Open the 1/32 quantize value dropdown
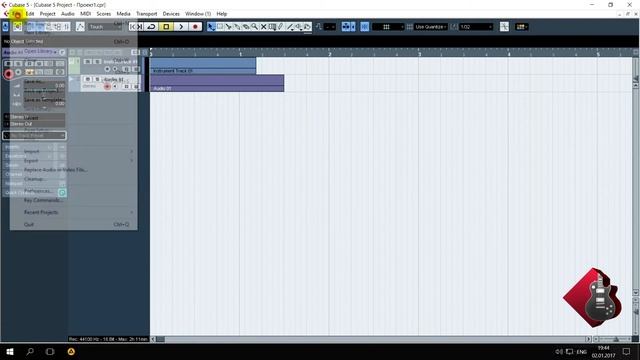This screenshot has height=360, width=640. click(x=476, y=27)
